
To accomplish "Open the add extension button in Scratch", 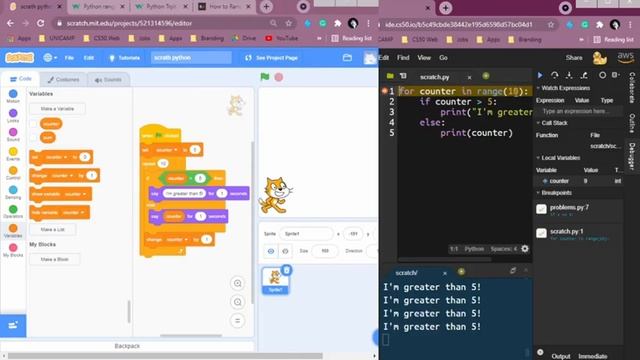I will tap(13, 325).
